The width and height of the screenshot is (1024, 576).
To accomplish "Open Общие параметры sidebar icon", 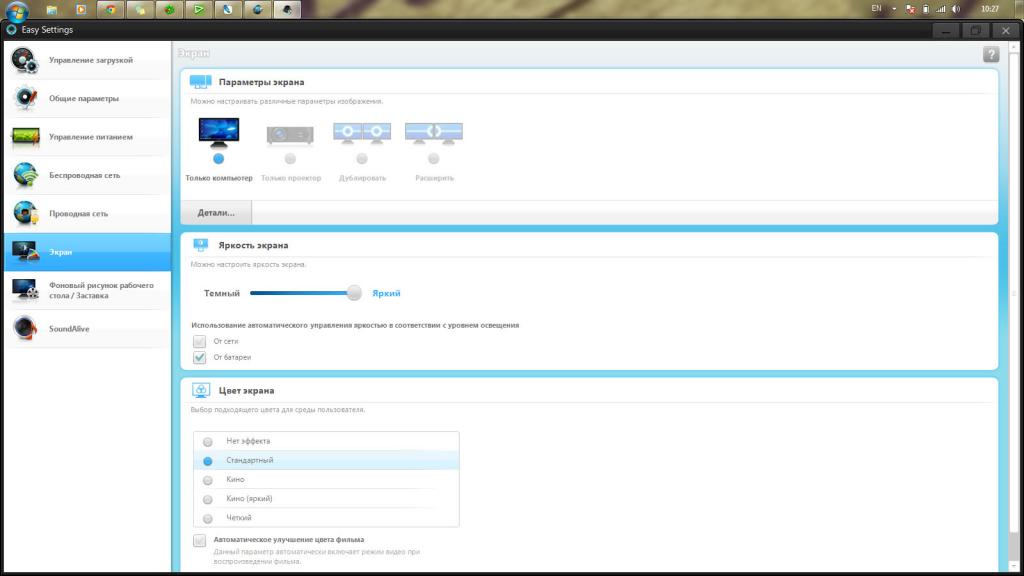I will coord(25,98).
